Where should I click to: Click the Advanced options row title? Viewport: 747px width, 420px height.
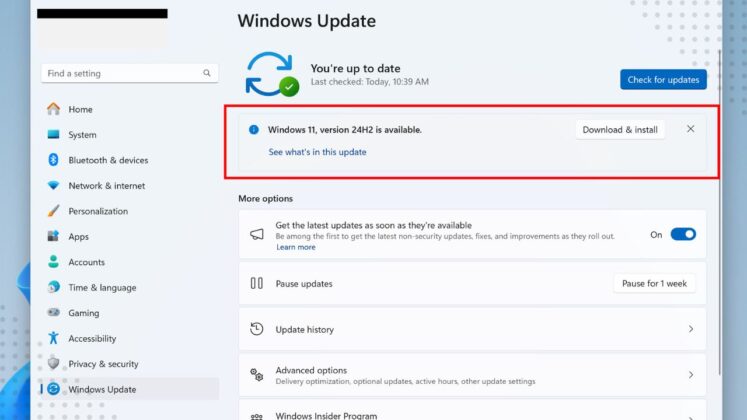[311, 370]
